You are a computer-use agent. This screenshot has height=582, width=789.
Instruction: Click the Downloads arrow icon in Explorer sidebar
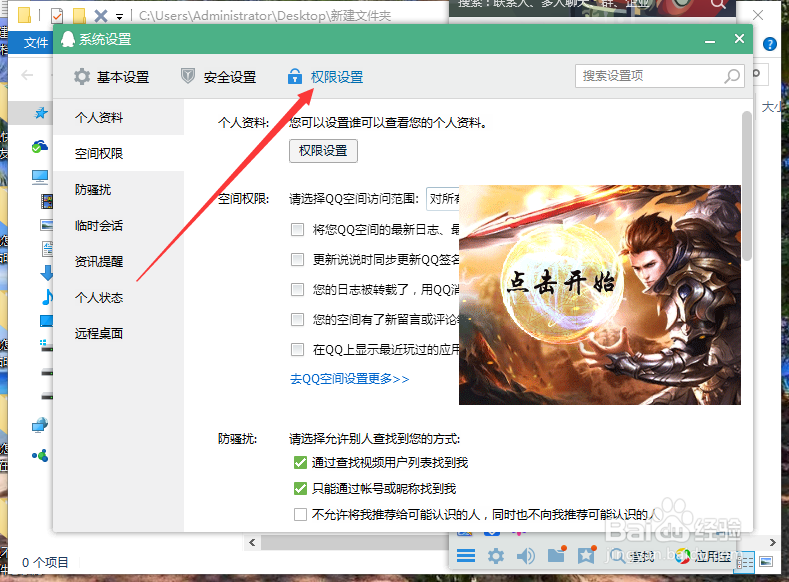[x=47, y=273]
